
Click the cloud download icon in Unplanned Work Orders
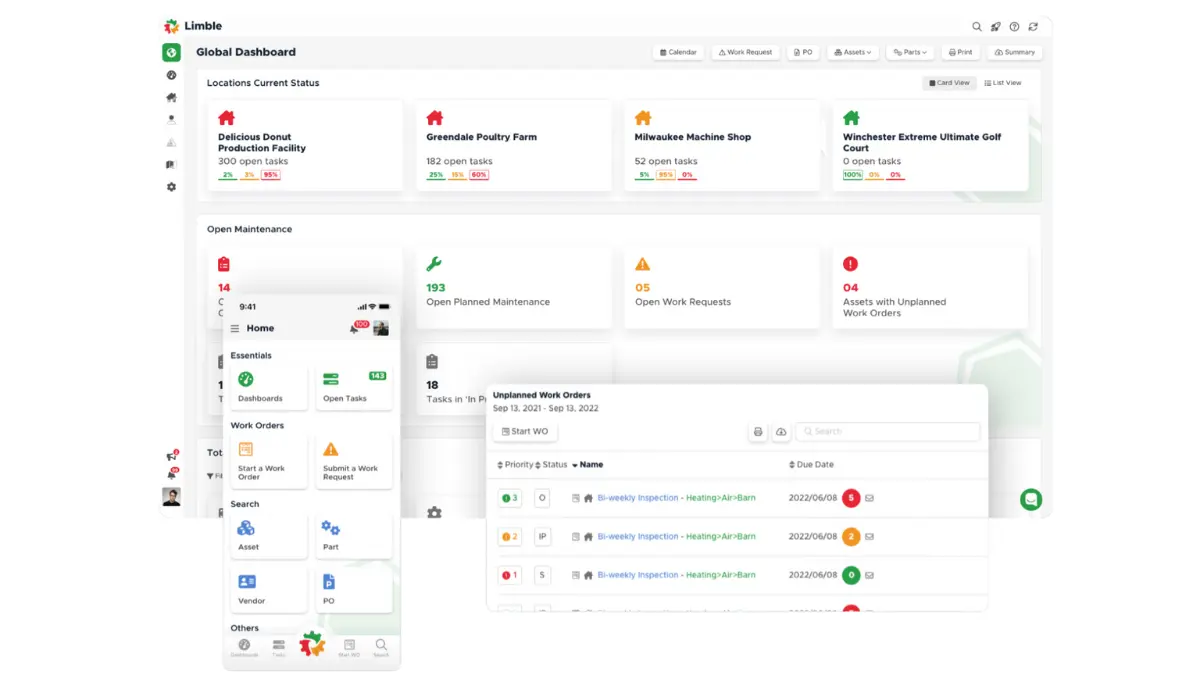pyautogui.click(x=781, y=431)
